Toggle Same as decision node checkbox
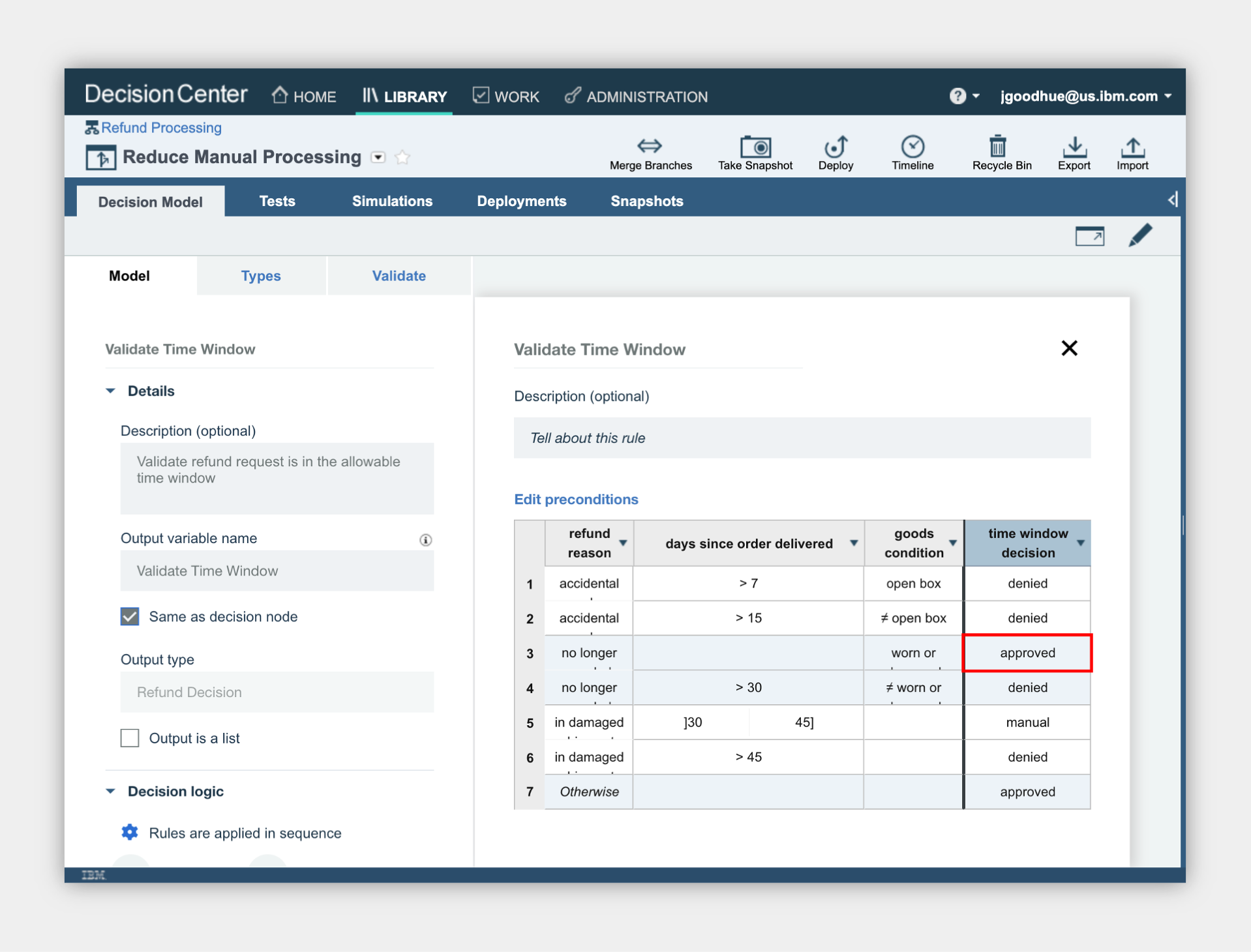Image resolution: width=1251 pixels, height=952 pixels. pyautogui.click(x=130, y=616)
